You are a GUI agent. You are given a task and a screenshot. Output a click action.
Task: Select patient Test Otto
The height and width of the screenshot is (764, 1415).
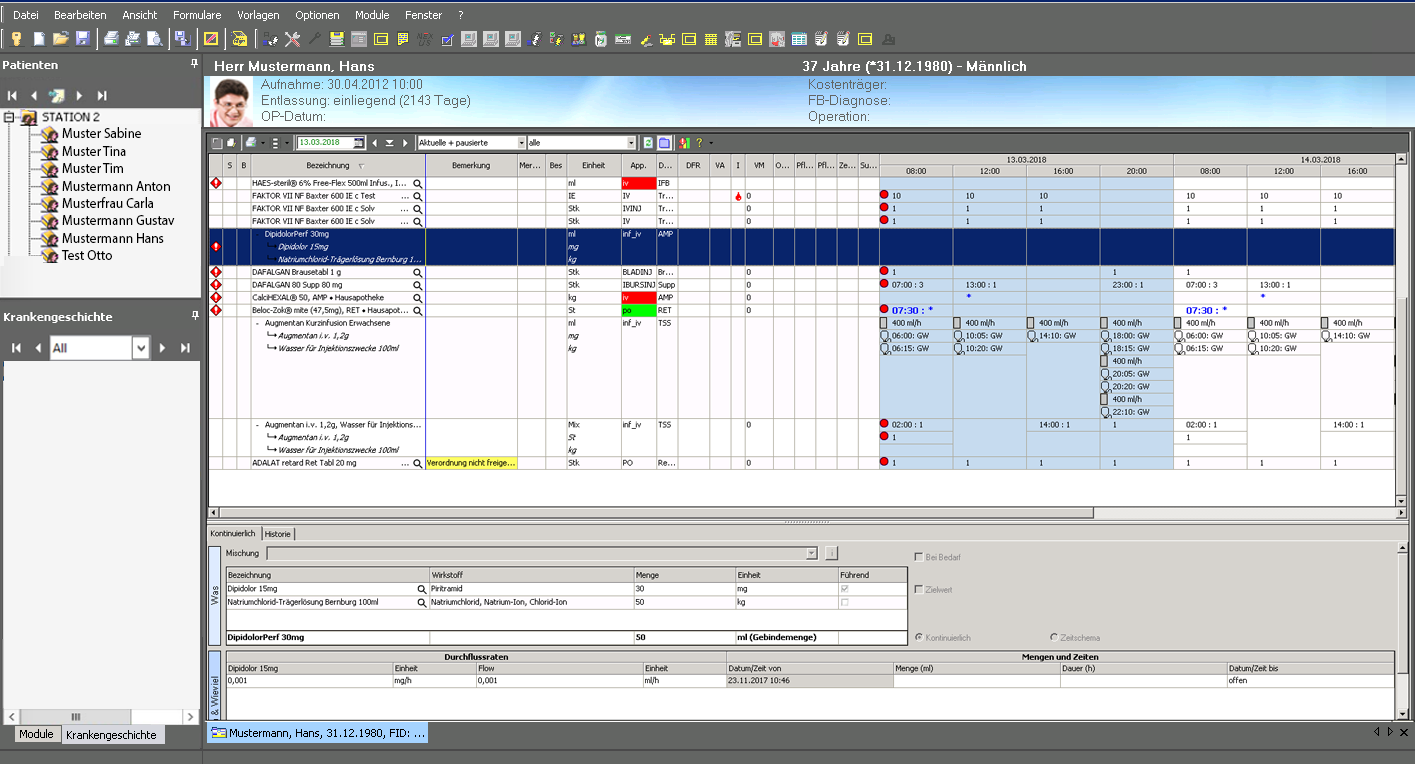pyautogui.click(x=86, y=255)
